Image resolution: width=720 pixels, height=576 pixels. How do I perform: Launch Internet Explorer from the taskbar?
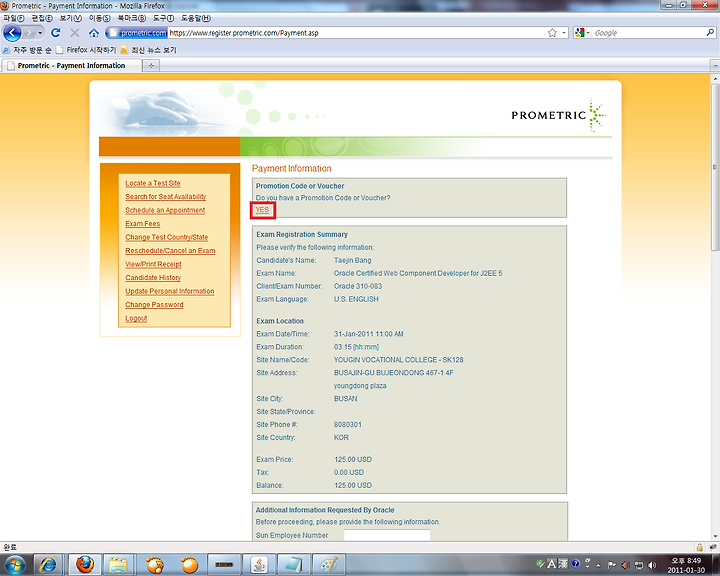pos(48,565)
